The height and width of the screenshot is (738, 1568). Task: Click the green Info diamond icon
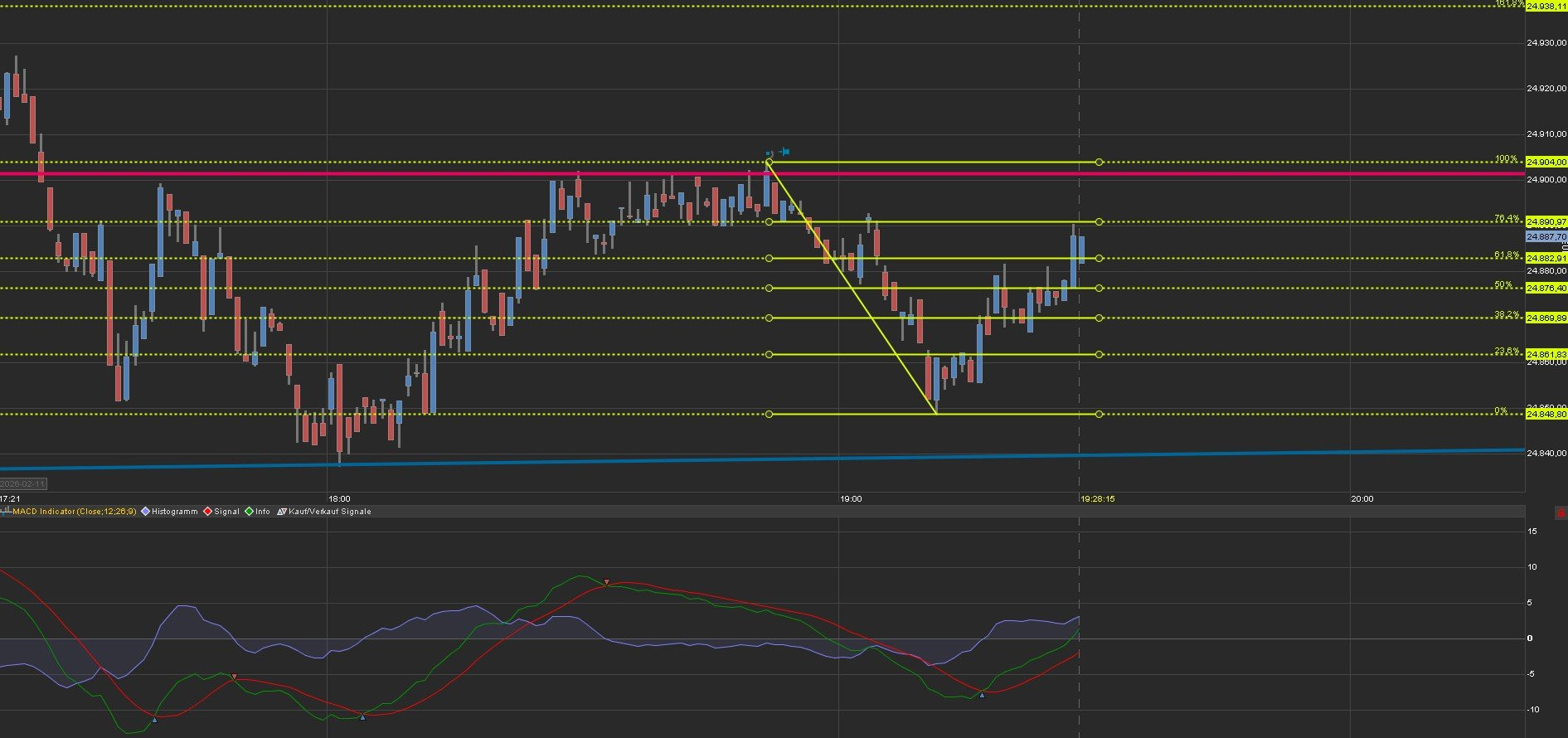[x=249, y=512]
